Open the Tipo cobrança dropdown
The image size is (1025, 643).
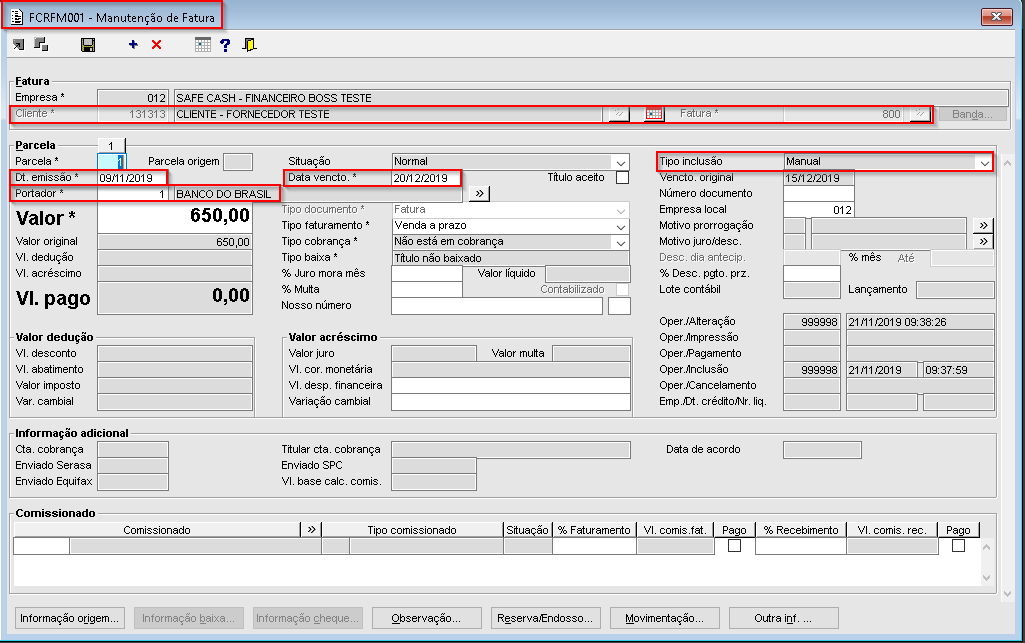pos(620,242)
